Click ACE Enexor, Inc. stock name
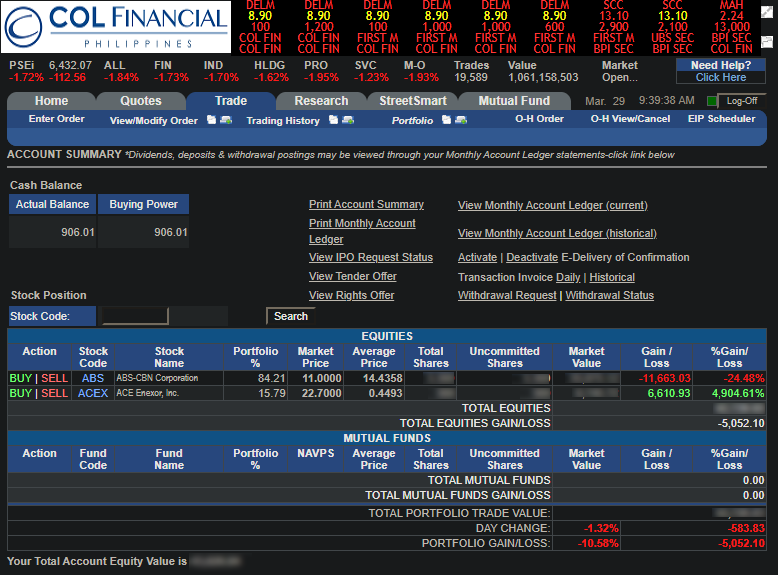The height and width of the screenshot is (575, 778). (147, 393)
